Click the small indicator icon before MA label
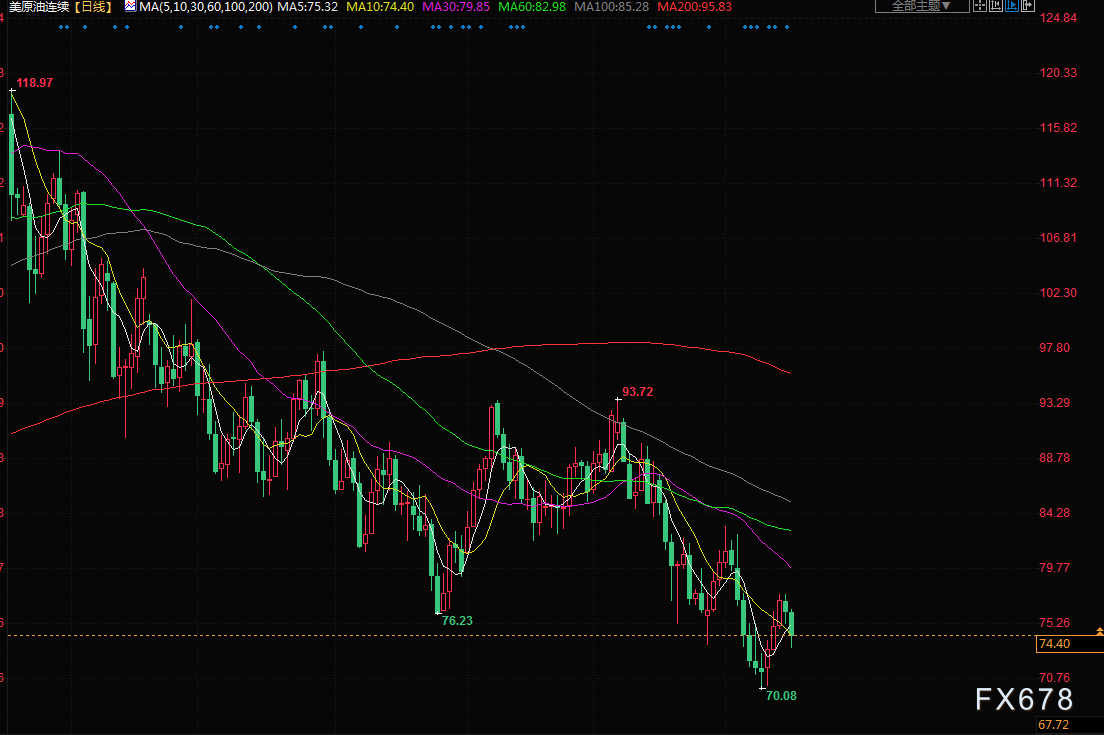Screen dimensions: 1104x735 (x=131, y=6)
